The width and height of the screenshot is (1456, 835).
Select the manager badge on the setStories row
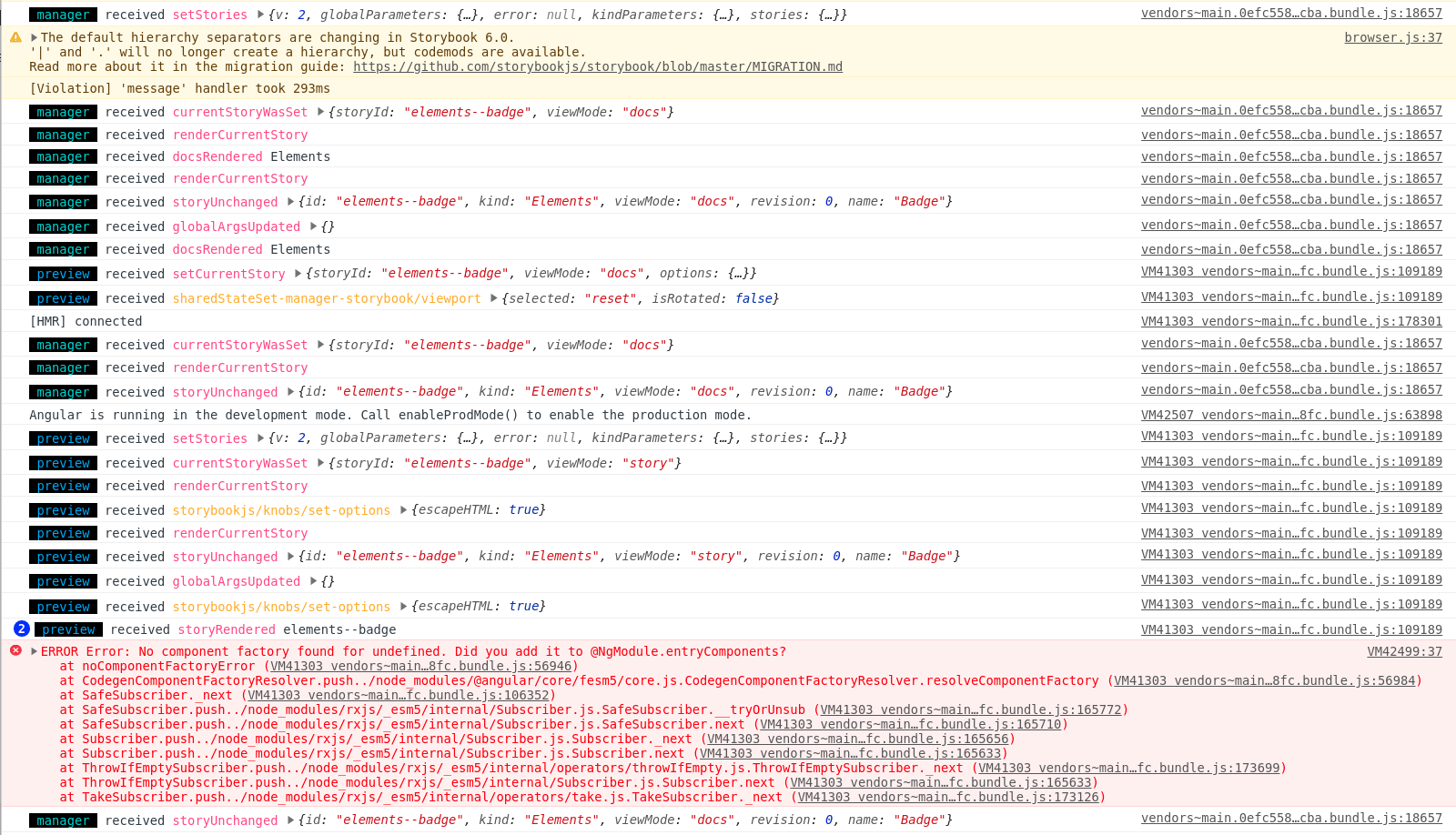tap(62, 14)
